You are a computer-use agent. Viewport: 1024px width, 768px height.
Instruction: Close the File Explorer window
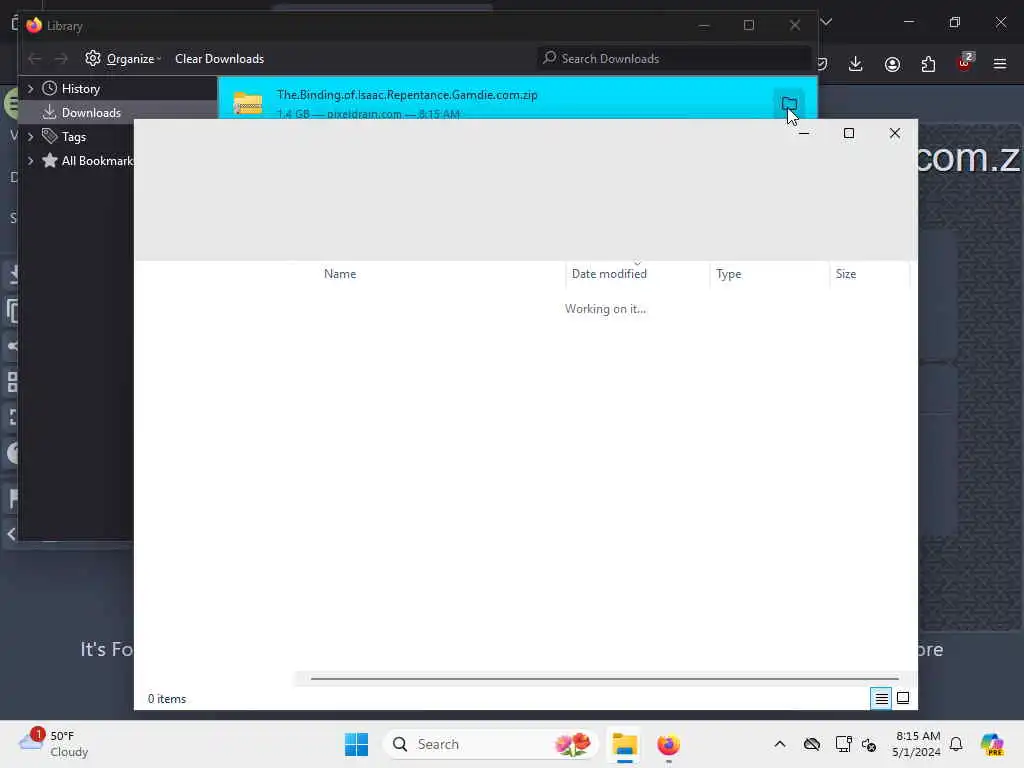[895, 133]
